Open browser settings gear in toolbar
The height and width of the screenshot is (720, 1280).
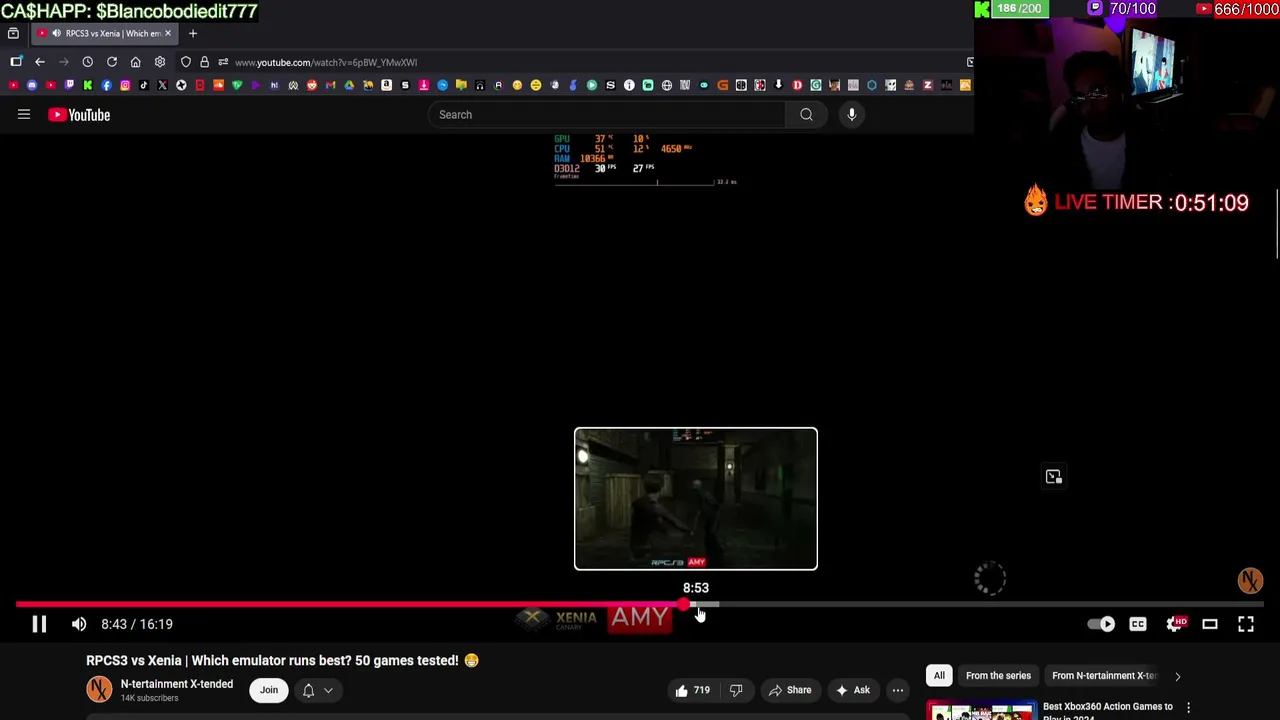(x=160, y=62)
